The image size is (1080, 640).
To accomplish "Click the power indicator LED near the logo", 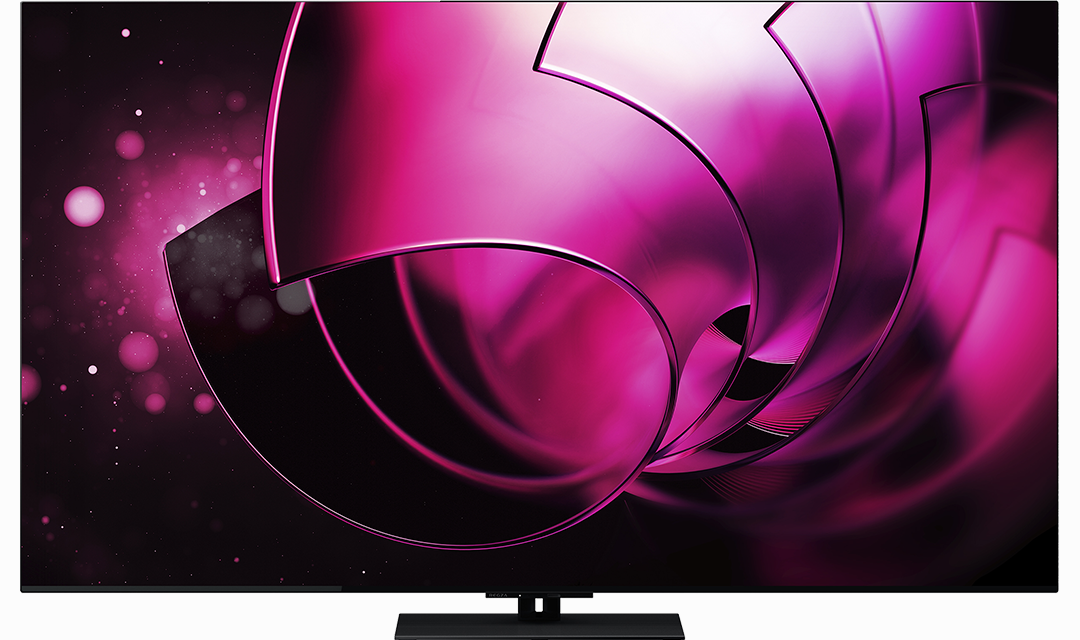I will [x=520, y=593].
